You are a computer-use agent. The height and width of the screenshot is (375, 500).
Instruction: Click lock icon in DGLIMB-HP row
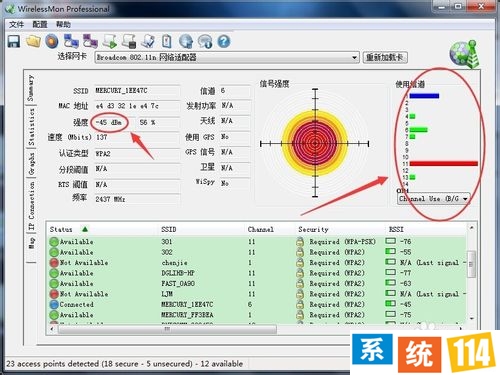click(300, 273)
